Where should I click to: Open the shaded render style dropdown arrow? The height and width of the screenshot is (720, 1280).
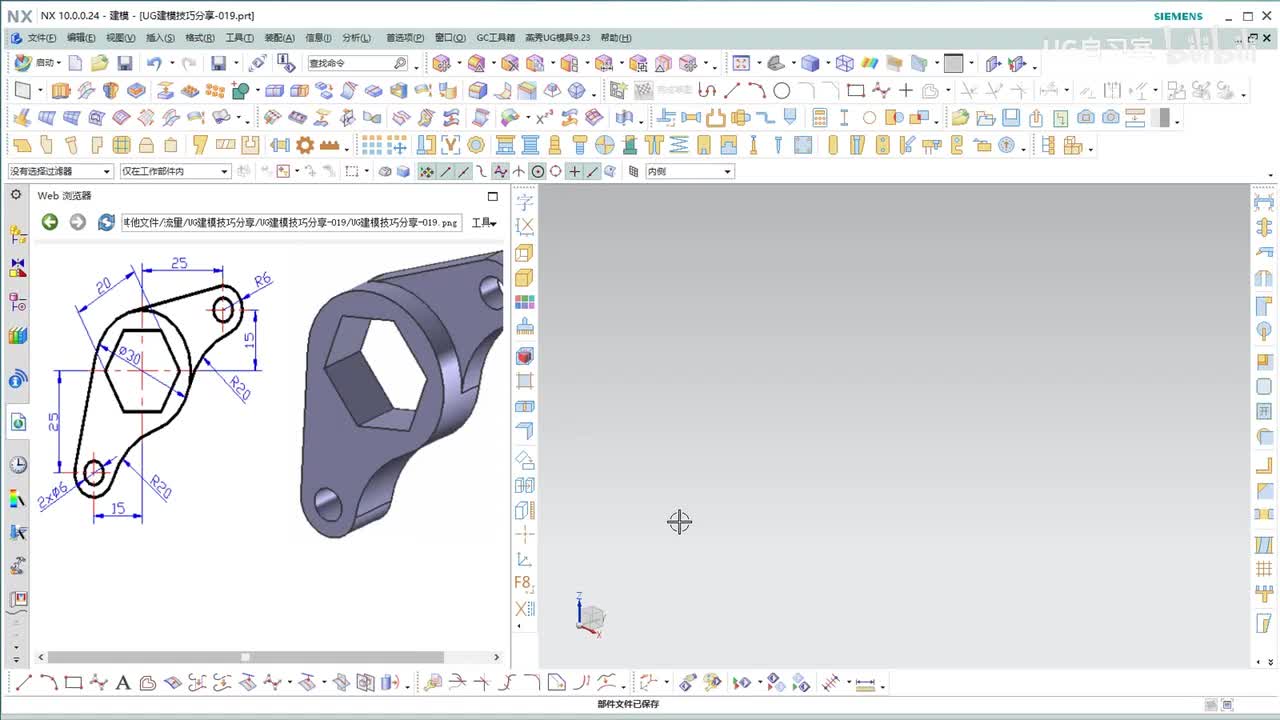pyautogui.click(x=826, y=64)
